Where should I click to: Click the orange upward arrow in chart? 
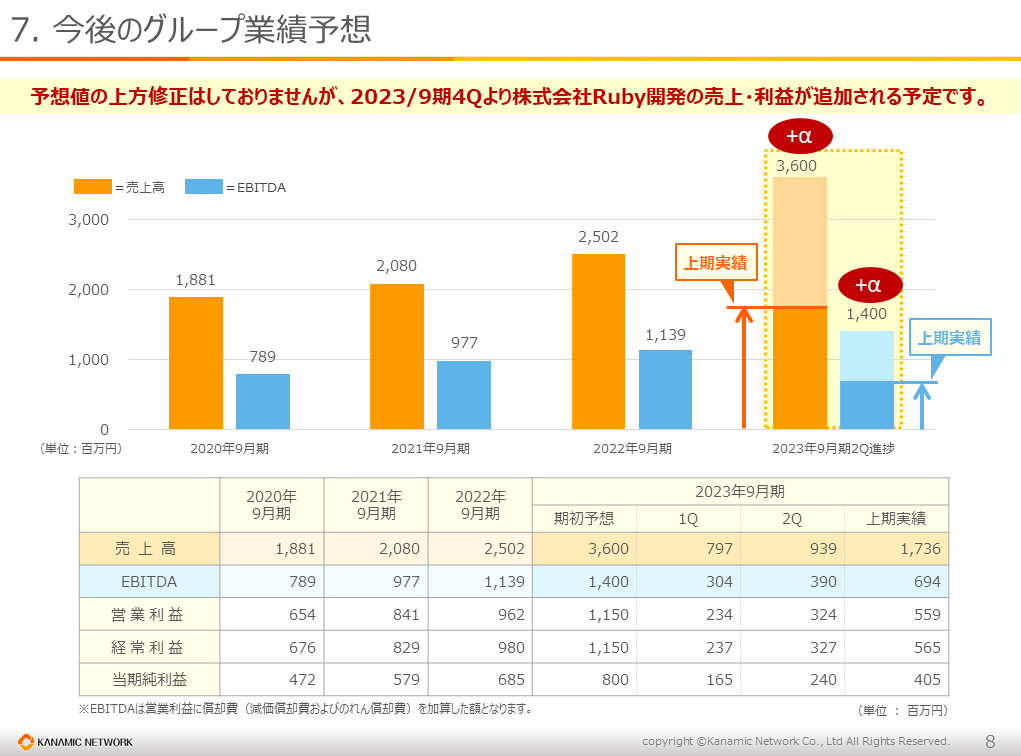pos(744,368)
